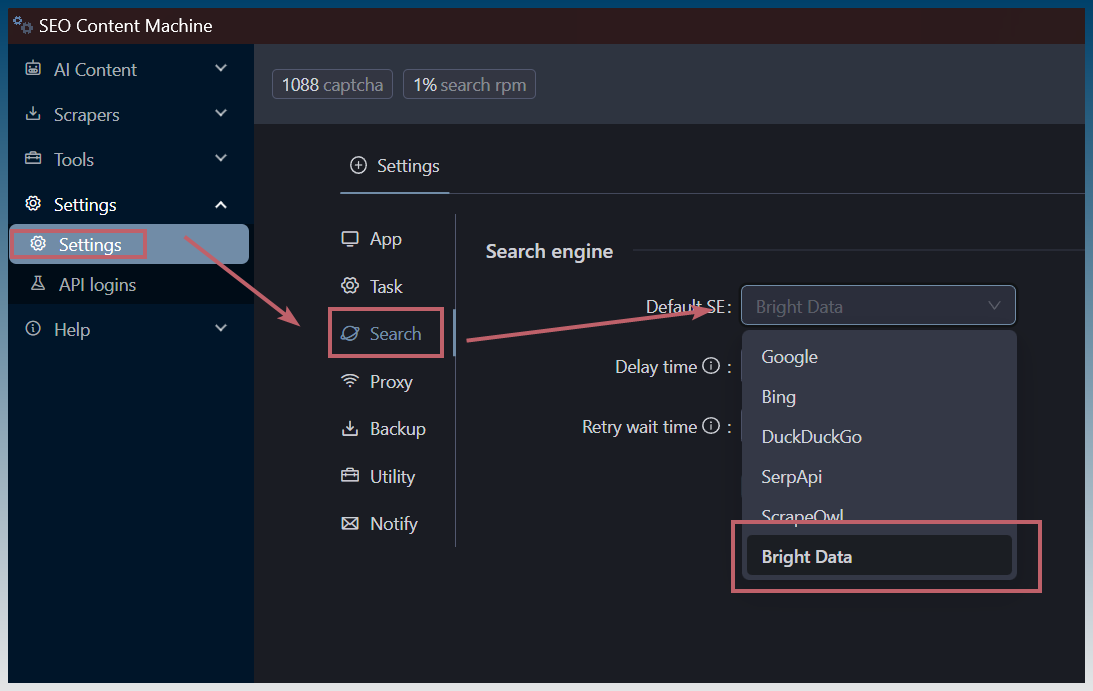This screenshot has width=1093, height=691.
Task: Click the Tools briefcase icon in sidebar
Action: pos(33,158)
